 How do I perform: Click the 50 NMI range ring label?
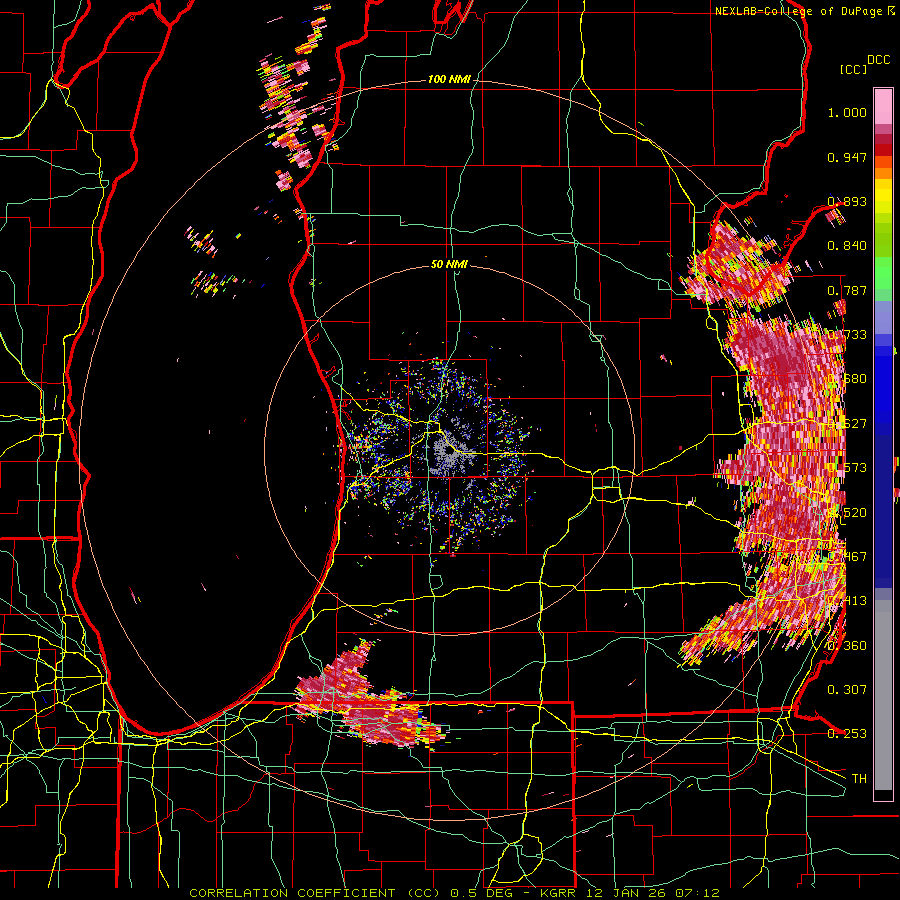click(449, 264)
